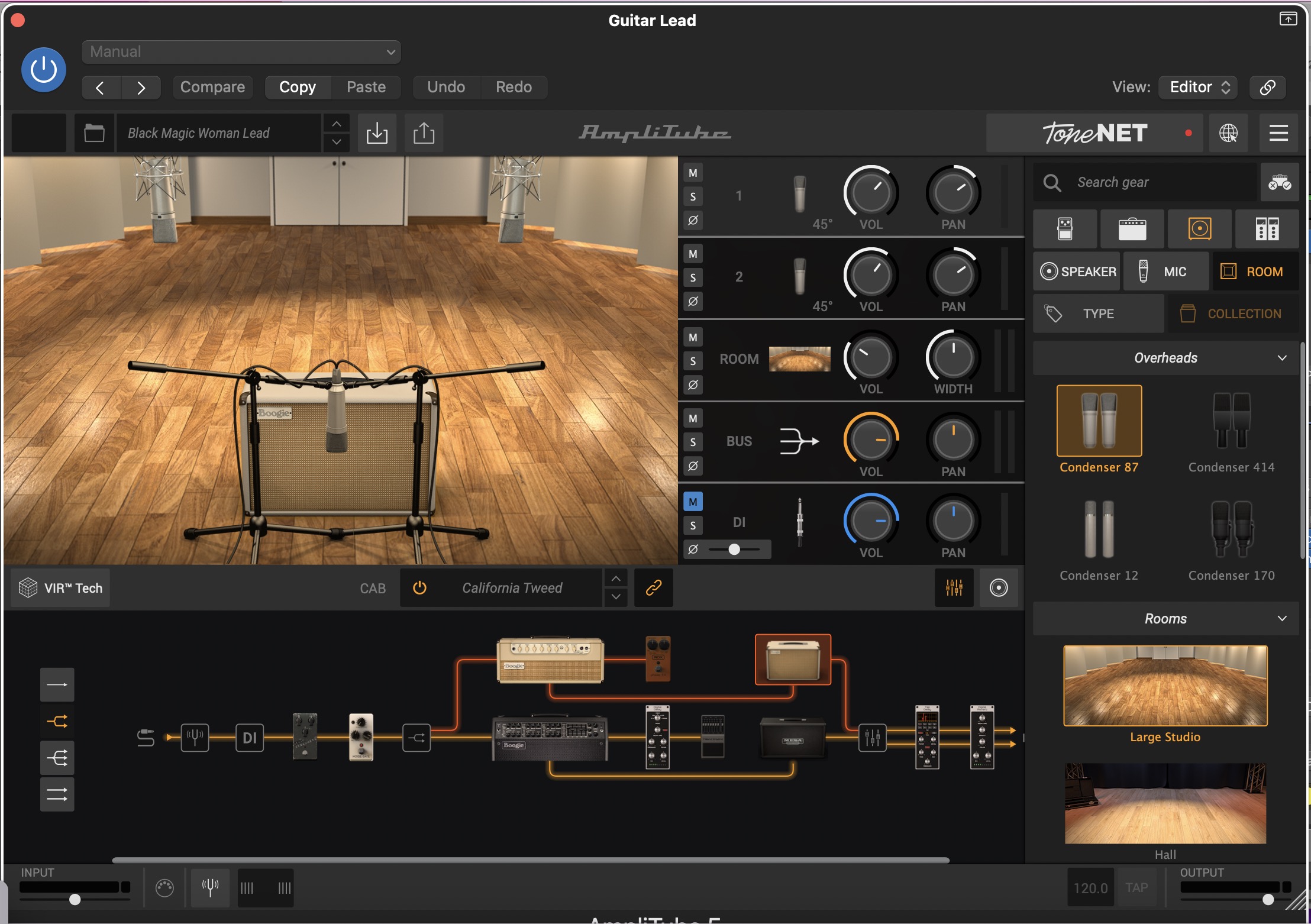Mute mic channel 2
1311x924 pixels.
coord(693,254)
